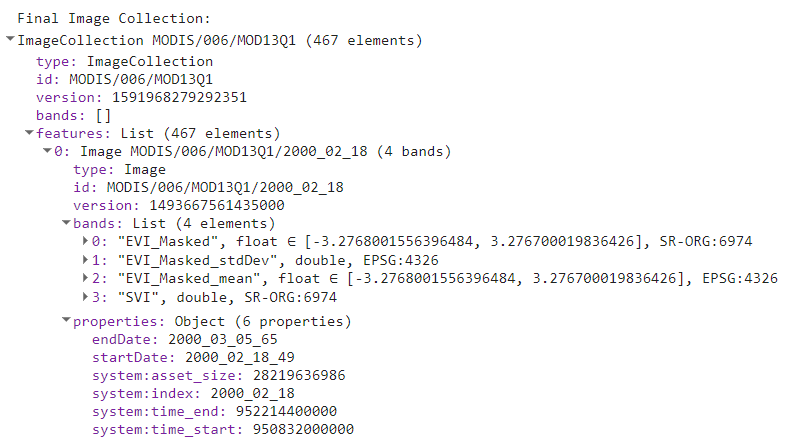The width and height of the screenshot is (785, 443).
Task: Collapse the Image 2000_02_18 entry arrow
Action: pyautogui.click(x=47, y=151)
